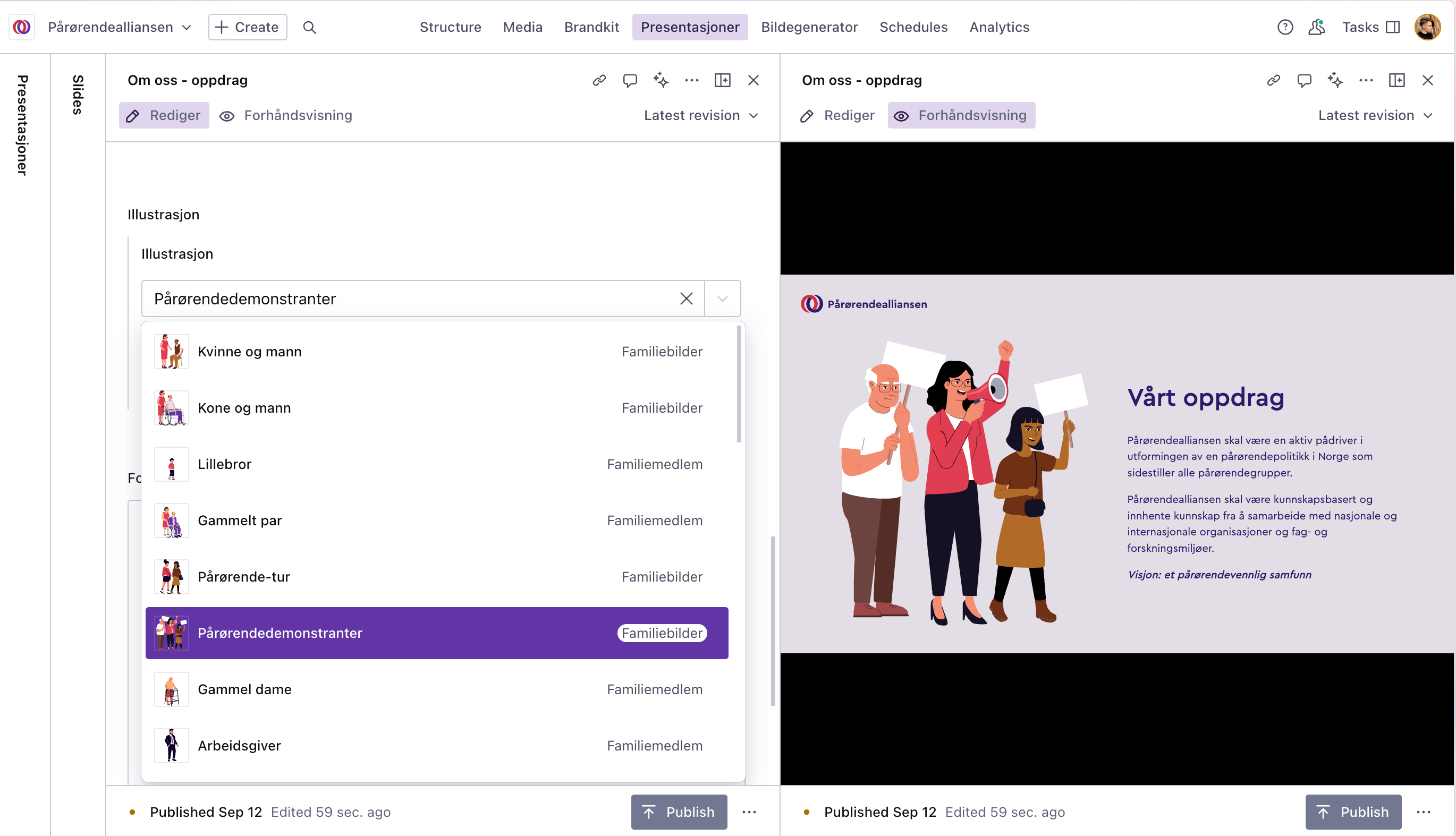Viewport: 1456px width, 836px height.
Task: Click the Create button
Action: pyautogui.click(x=248, y=27)
